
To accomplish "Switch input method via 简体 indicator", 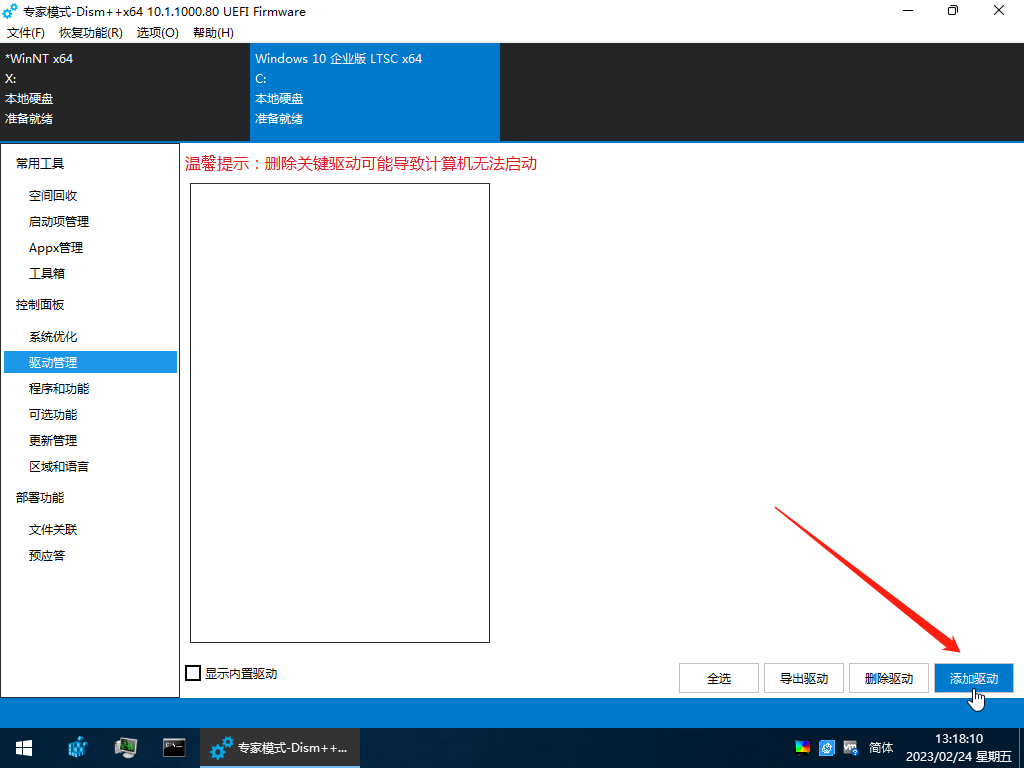I will (x=881, y=747).
